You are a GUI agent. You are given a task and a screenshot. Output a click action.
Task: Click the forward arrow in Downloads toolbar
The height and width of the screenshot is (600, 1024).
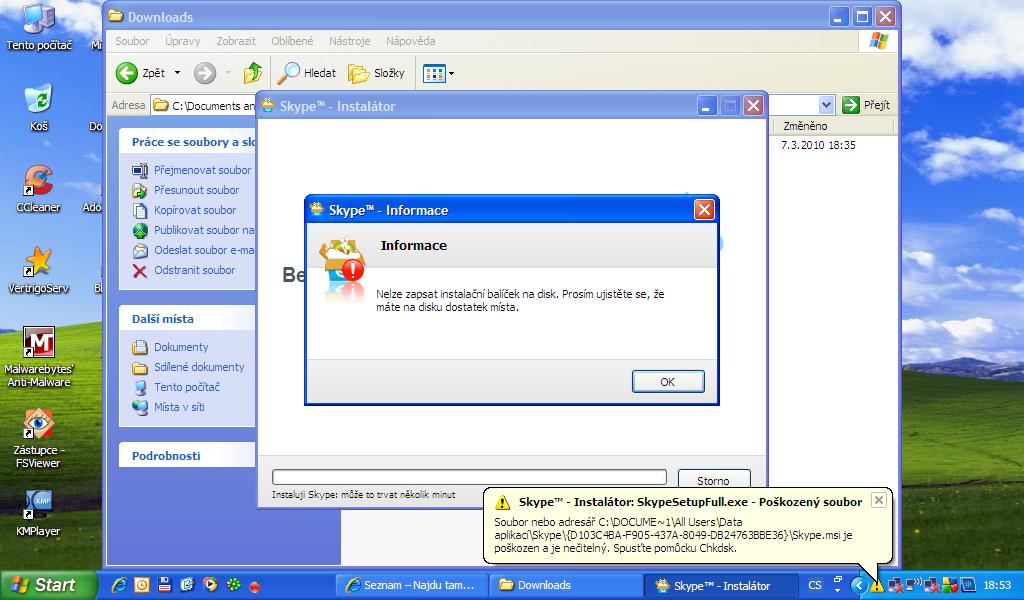204,72
